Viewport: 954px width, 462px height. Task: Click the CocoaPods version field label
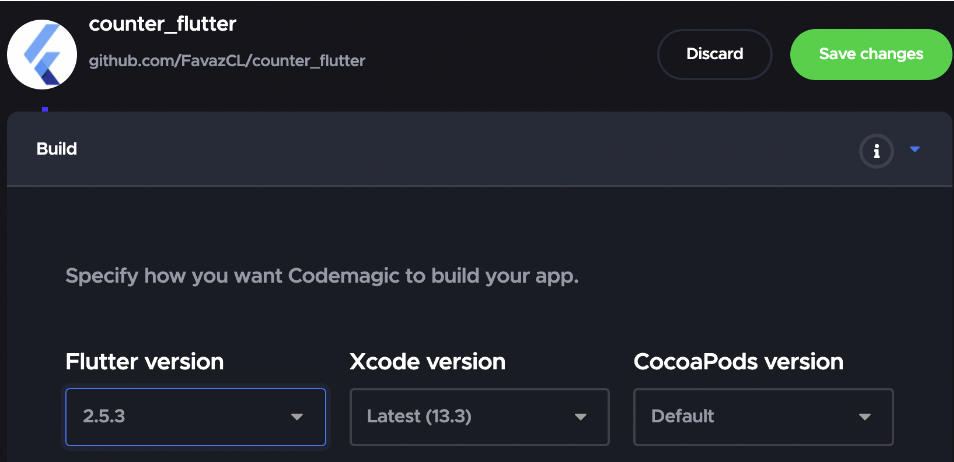739,362
